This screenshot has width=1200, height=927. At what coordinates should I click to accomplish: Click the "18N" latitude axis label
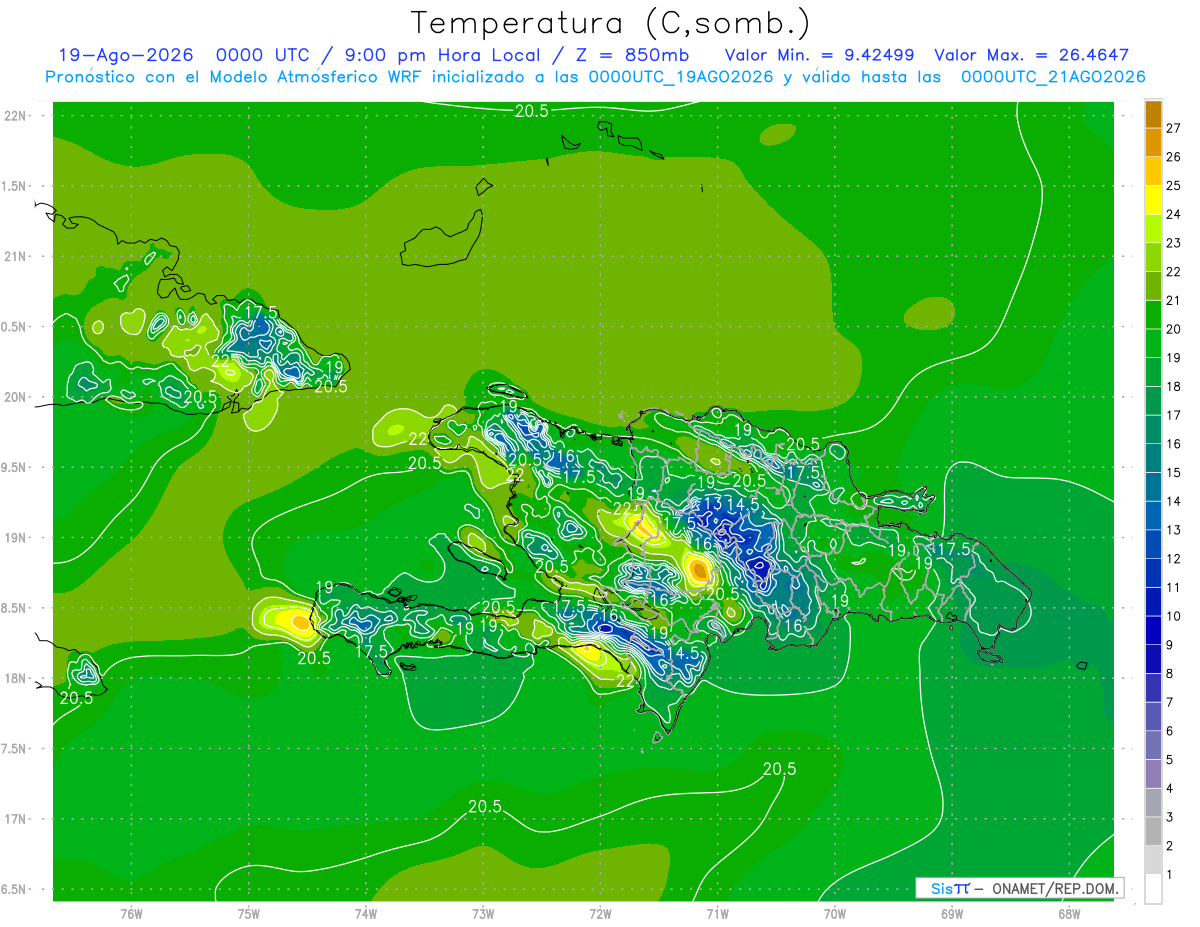pyautogui.click(x=15, y=679)
